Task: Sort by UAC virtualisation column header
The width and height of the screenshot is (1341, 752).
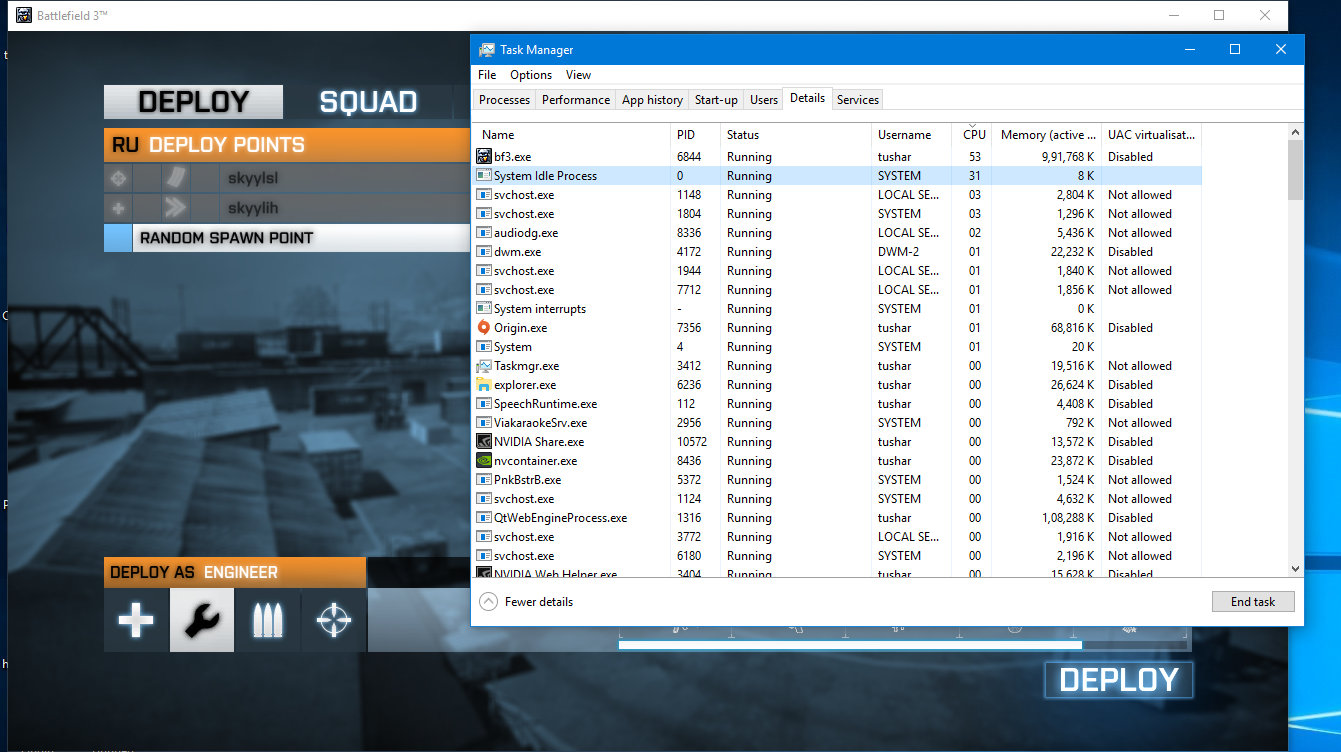Action: [x=1151, y=135]
